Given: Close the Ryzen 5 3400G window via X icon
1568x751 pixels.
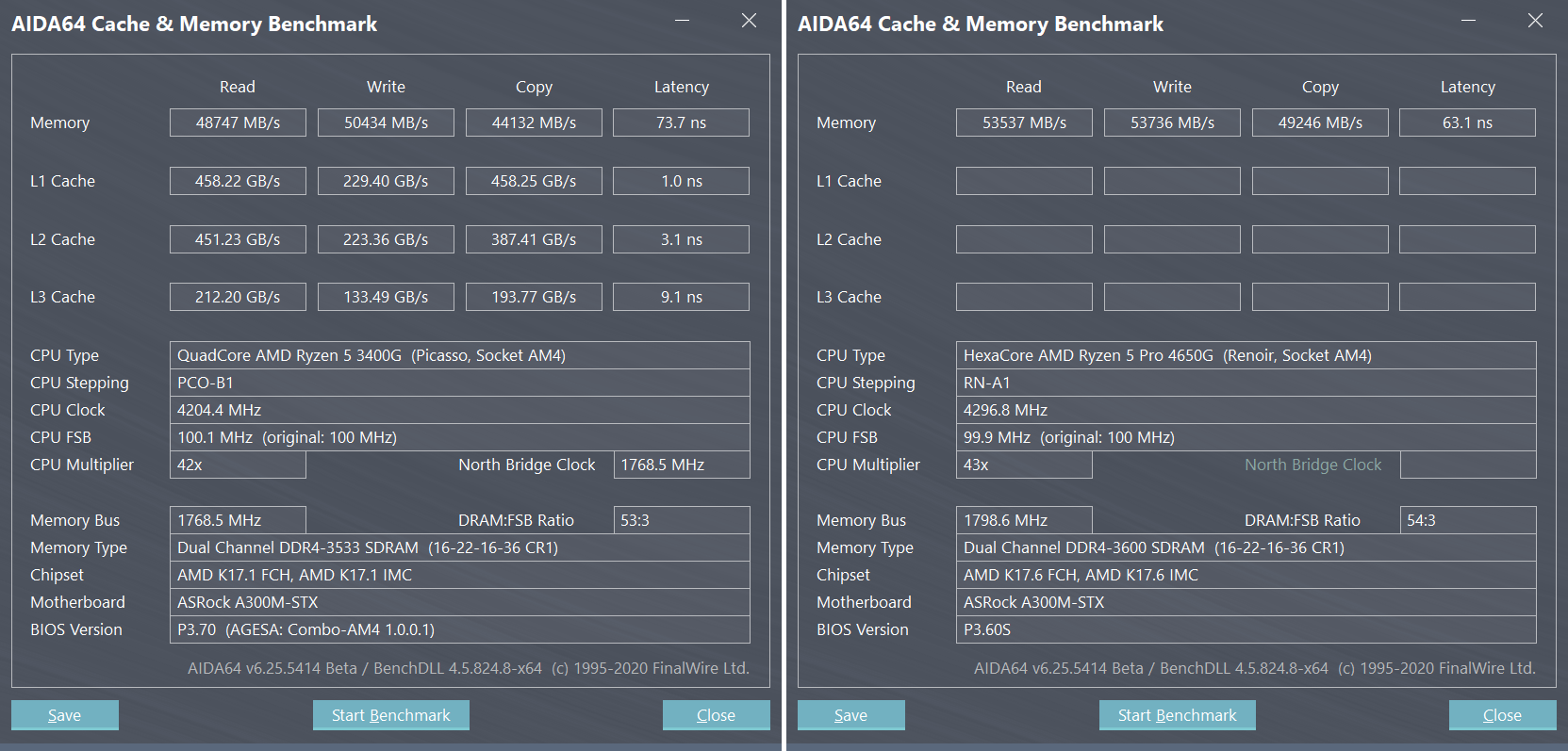Looking at the screenshot, I should (x=749, y=21).
